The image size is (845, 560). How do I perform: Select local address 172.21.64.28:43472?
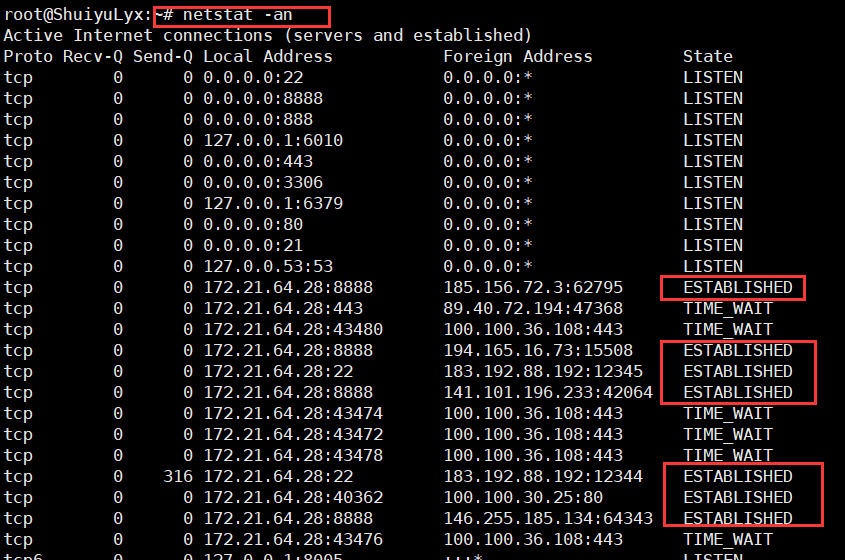[293, 435]
